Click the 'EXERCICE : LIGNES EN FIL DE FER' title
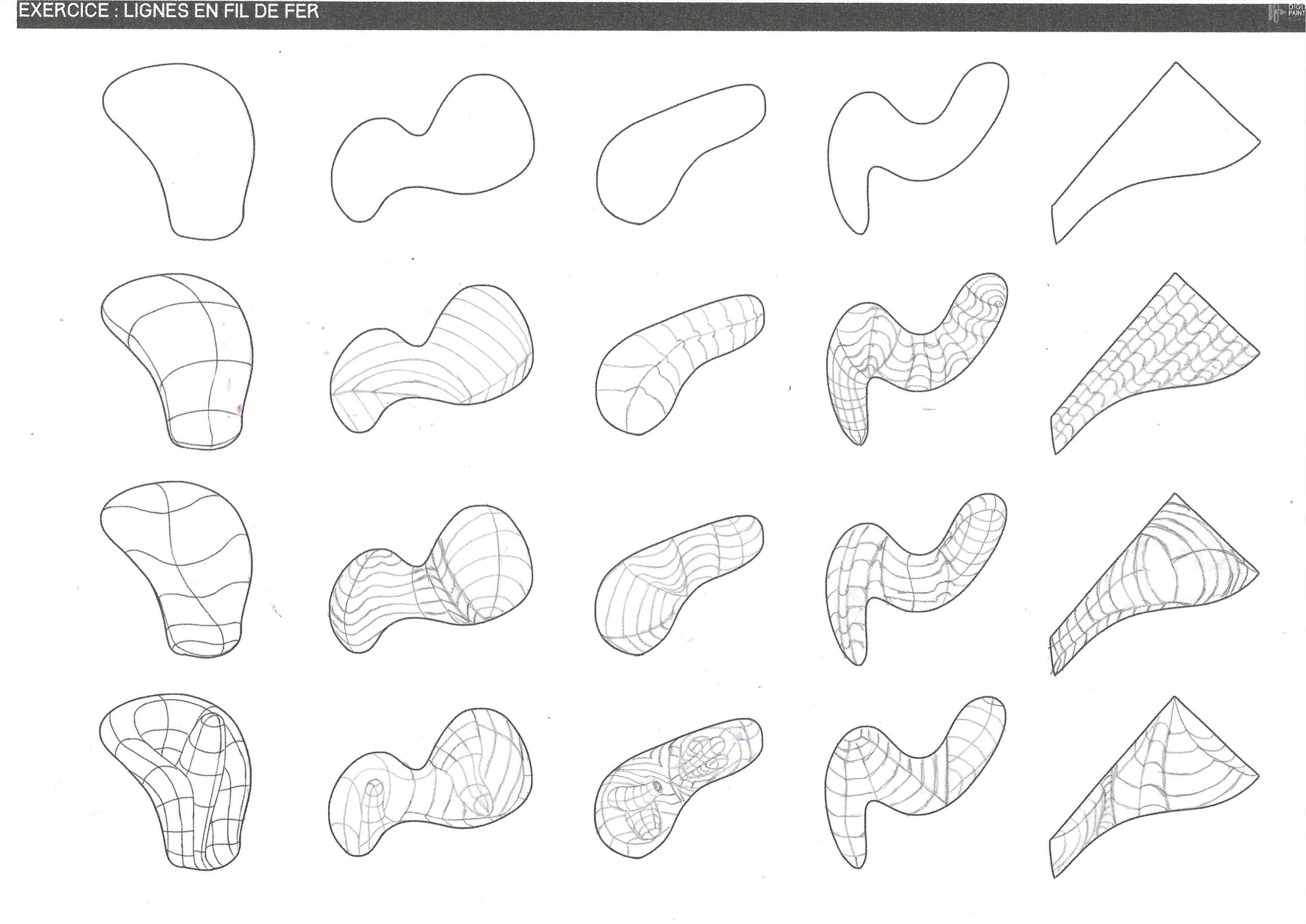 coord(169,11)
